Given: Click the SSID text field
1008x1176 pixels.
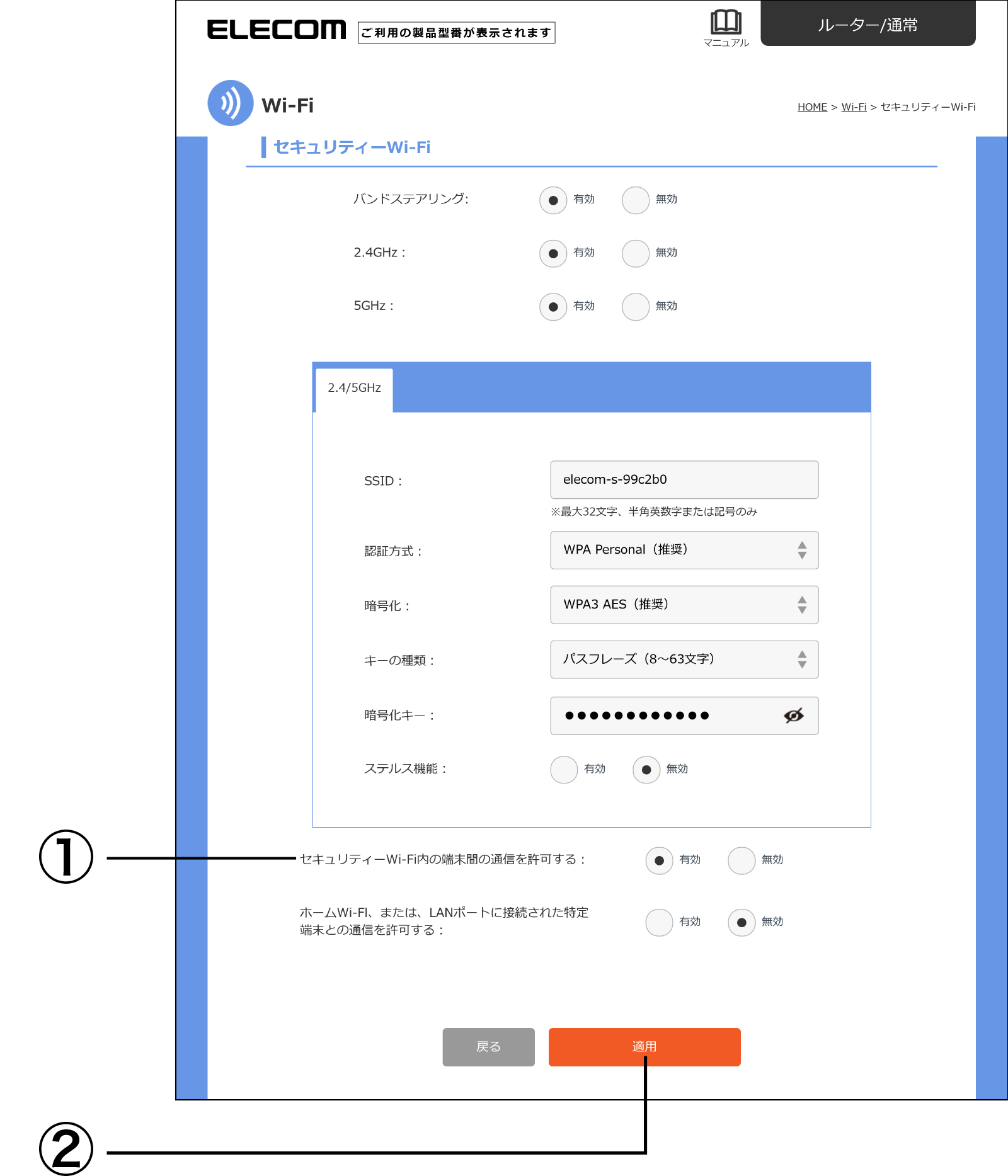Looking at the screenshot, I should click(x=684, y=480).
